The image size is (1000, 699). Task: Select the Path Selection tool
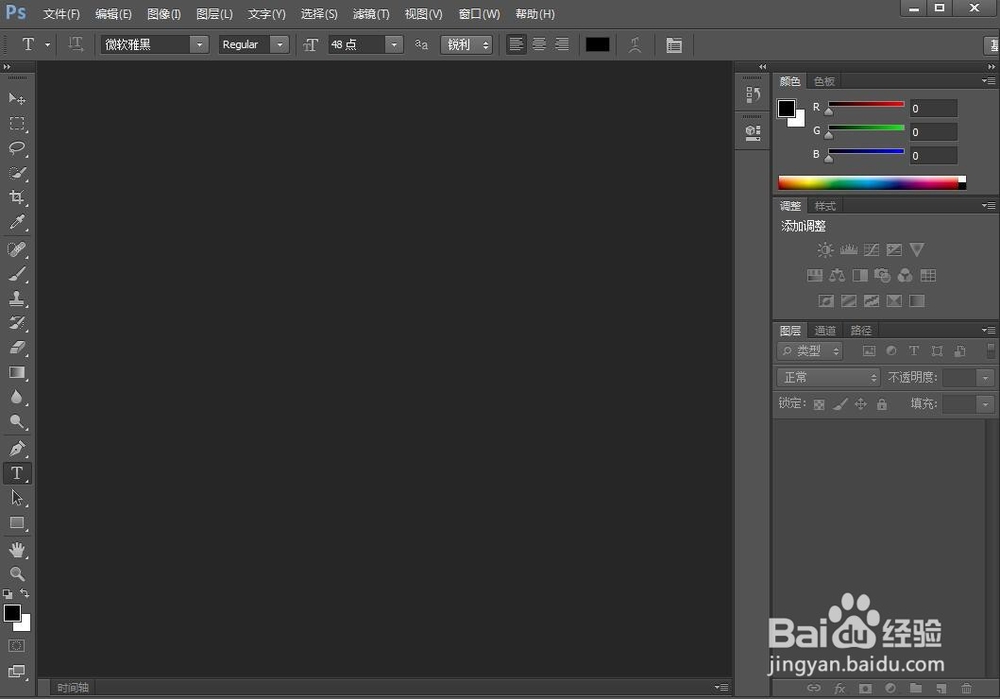tap(17, 497)
